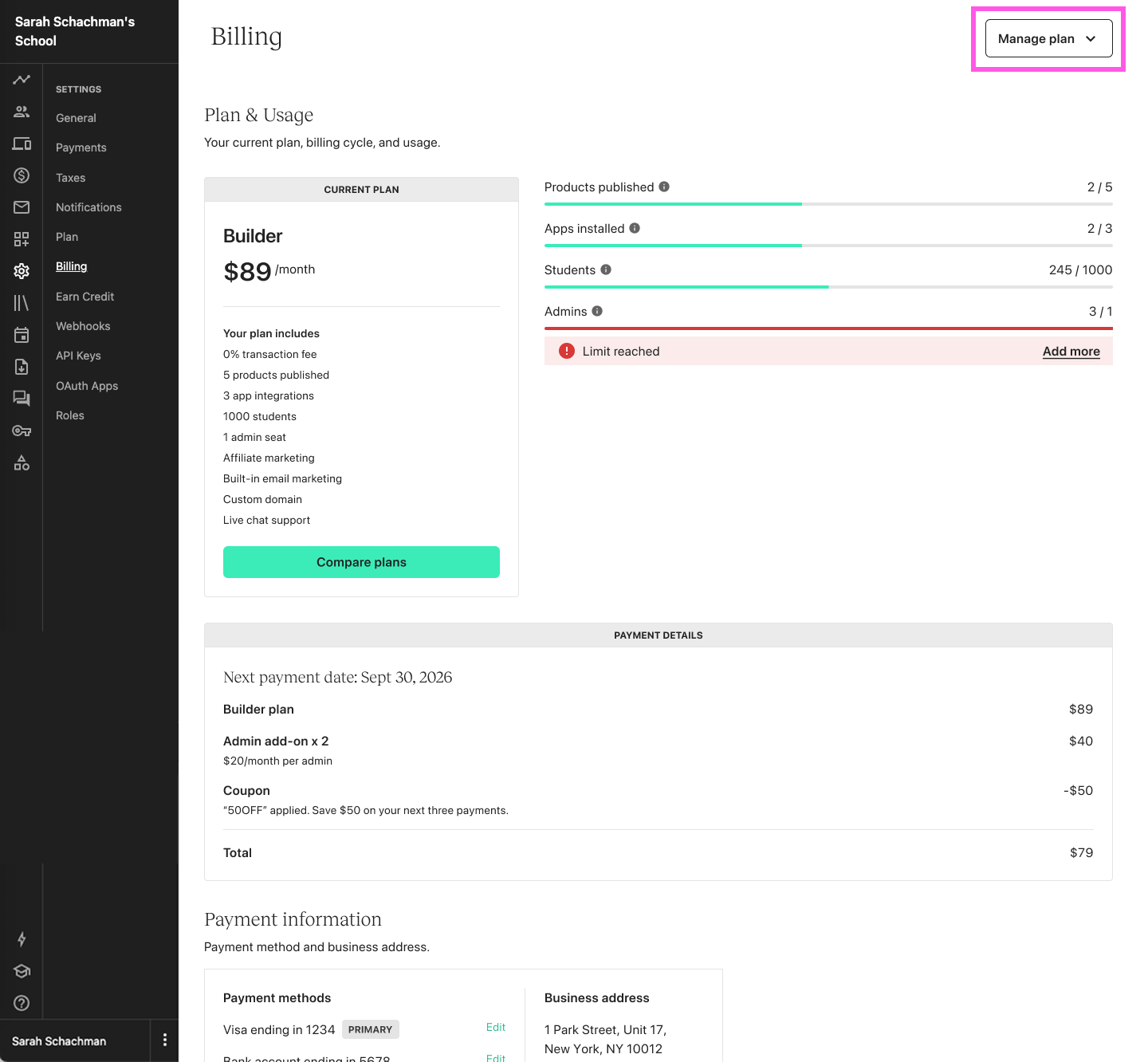The width and height of the screenshot is (1148, 1062).
Task: Go to General settings
Action: pos(76,118)
